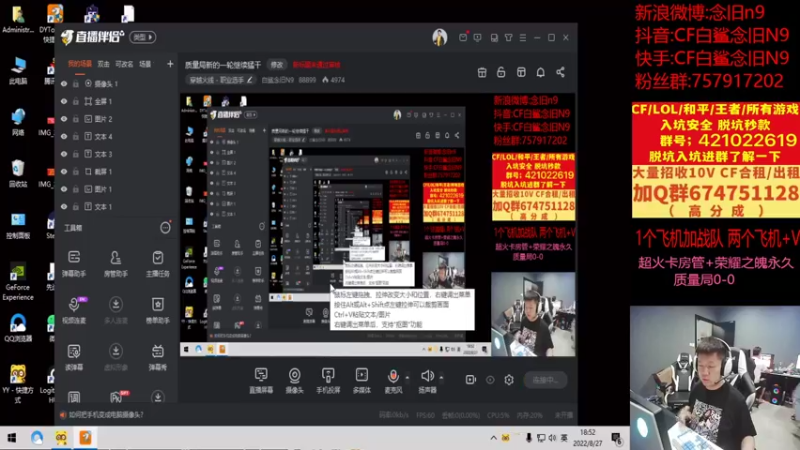Hide the 图片 2 source

64,119
